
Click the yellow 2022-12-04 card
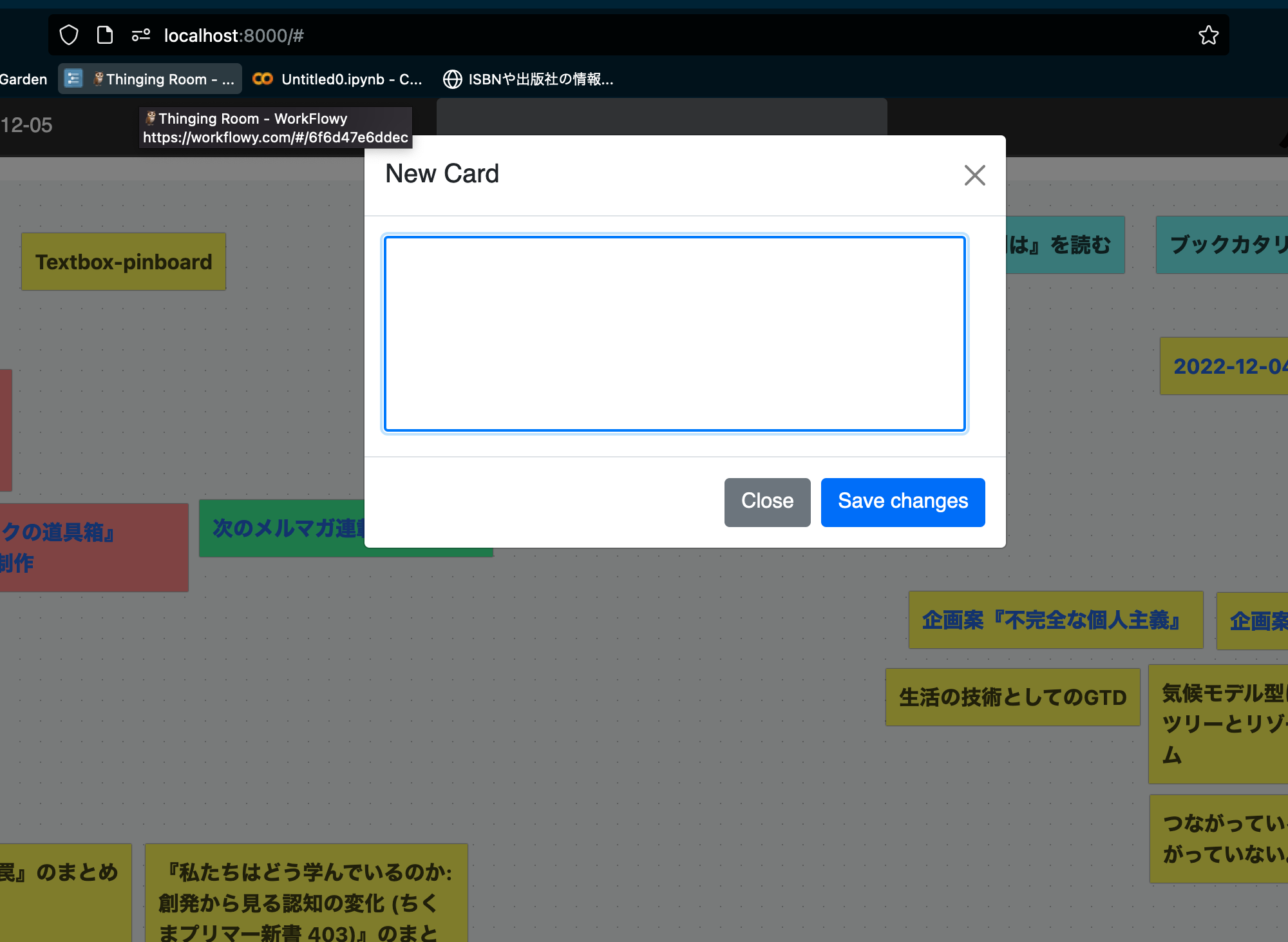point(1242,366)
